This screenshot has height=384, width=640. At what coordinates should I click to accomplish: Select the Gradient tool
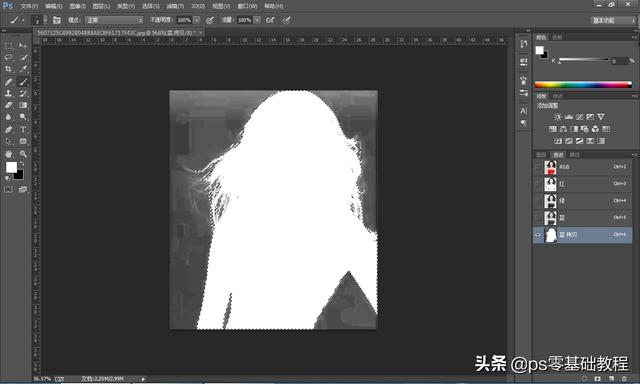pos(23,105)
